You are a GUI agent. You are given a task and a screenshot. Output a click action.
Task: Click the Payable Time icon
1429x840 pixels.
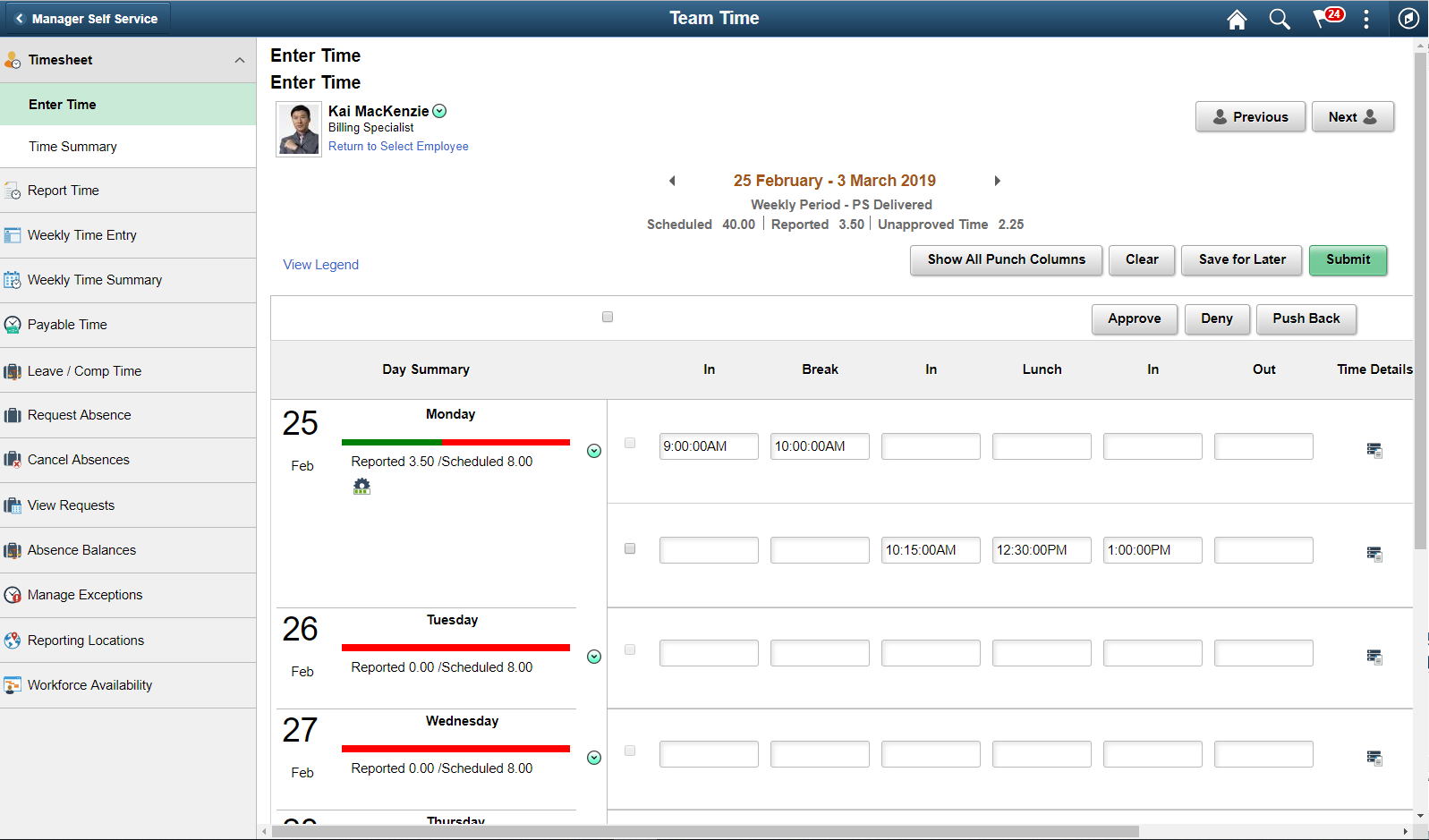click(x=13, y=325)
